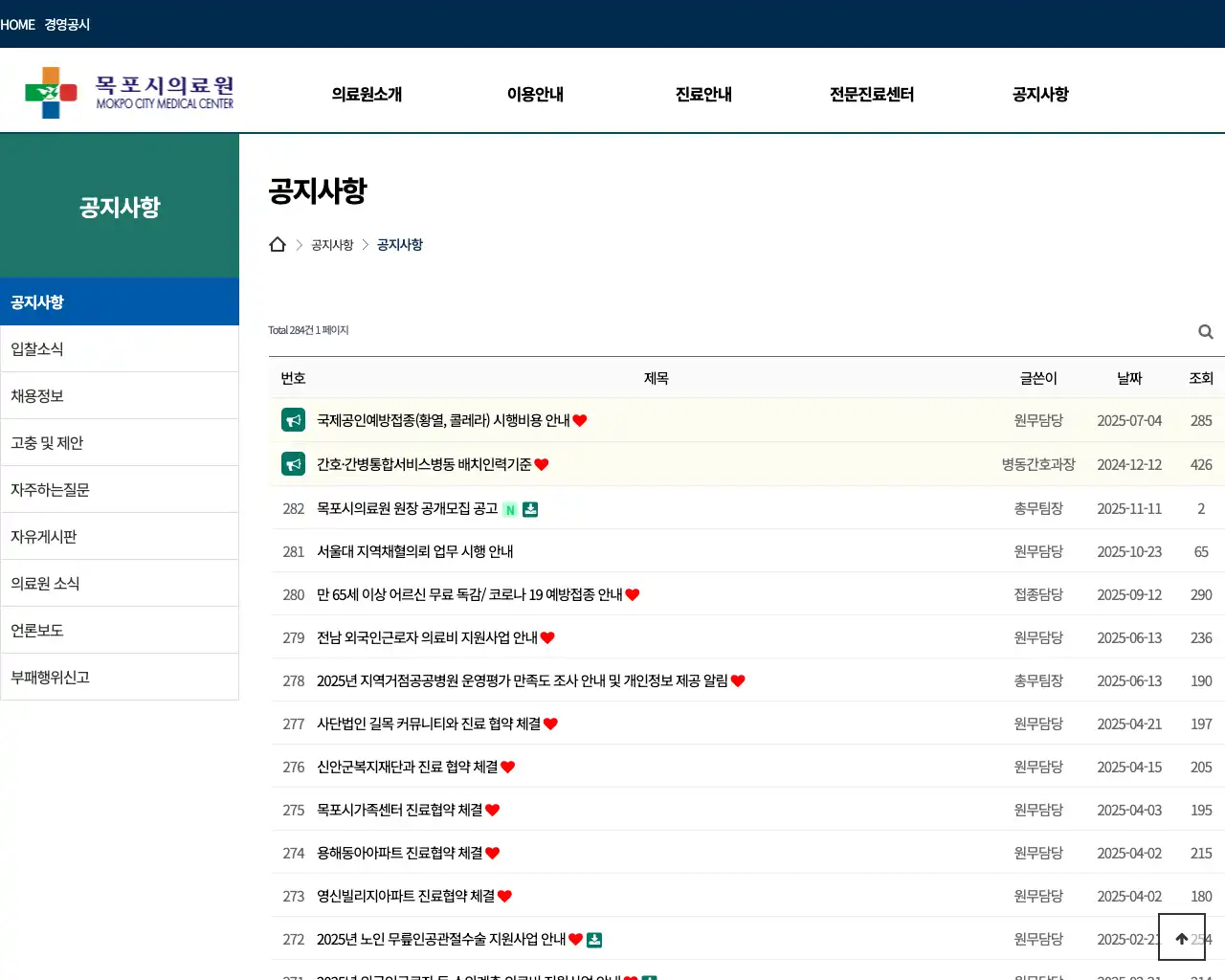The height and width of the screenshot is (980, 1225).
Task: Click the 공지사항 breadcrumb link in blue
Action: coord(399,245)
